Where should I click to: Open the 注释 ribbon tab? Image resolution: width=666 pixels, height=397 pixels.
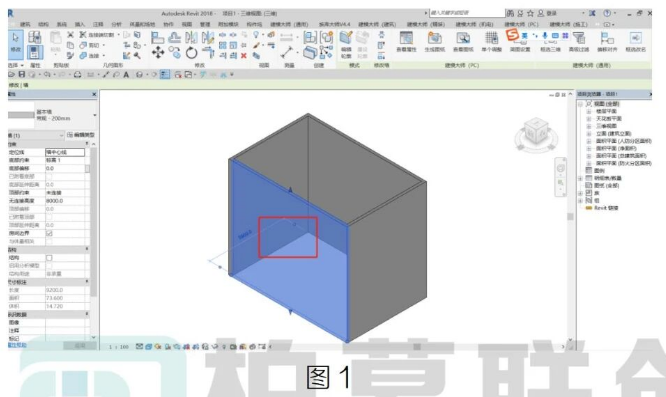(x=98, y=25)
